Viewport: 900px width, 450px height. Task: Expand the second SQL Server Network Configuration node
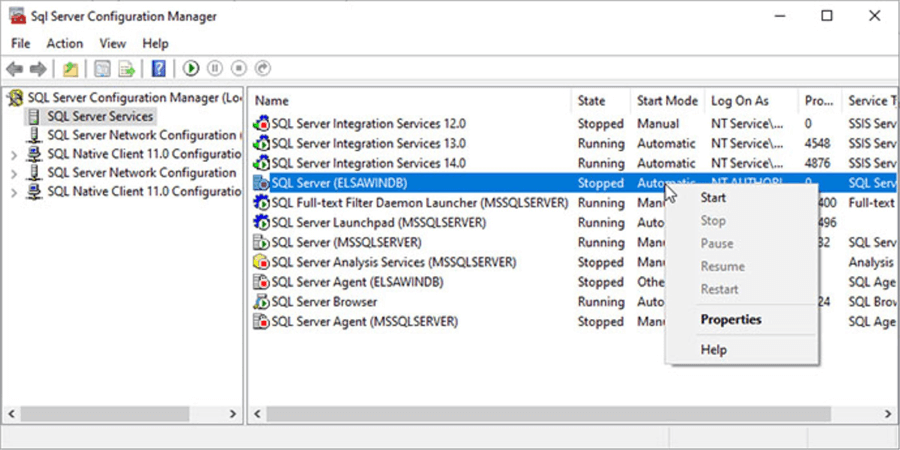pyautogui.click(x=14, y=173)
